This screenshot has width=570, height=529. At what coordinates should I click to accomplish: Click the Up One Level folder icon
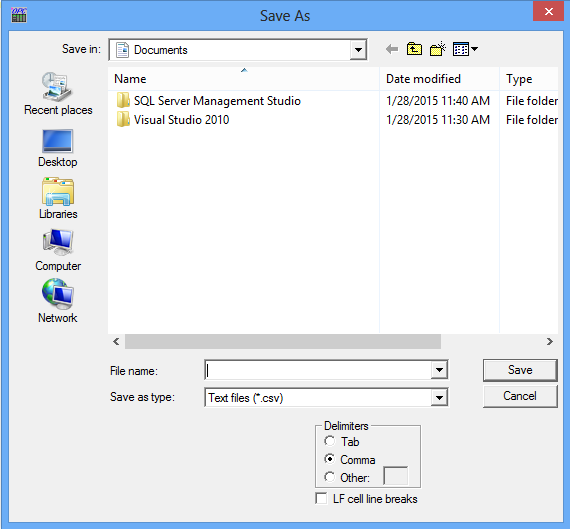coord(414,49)
